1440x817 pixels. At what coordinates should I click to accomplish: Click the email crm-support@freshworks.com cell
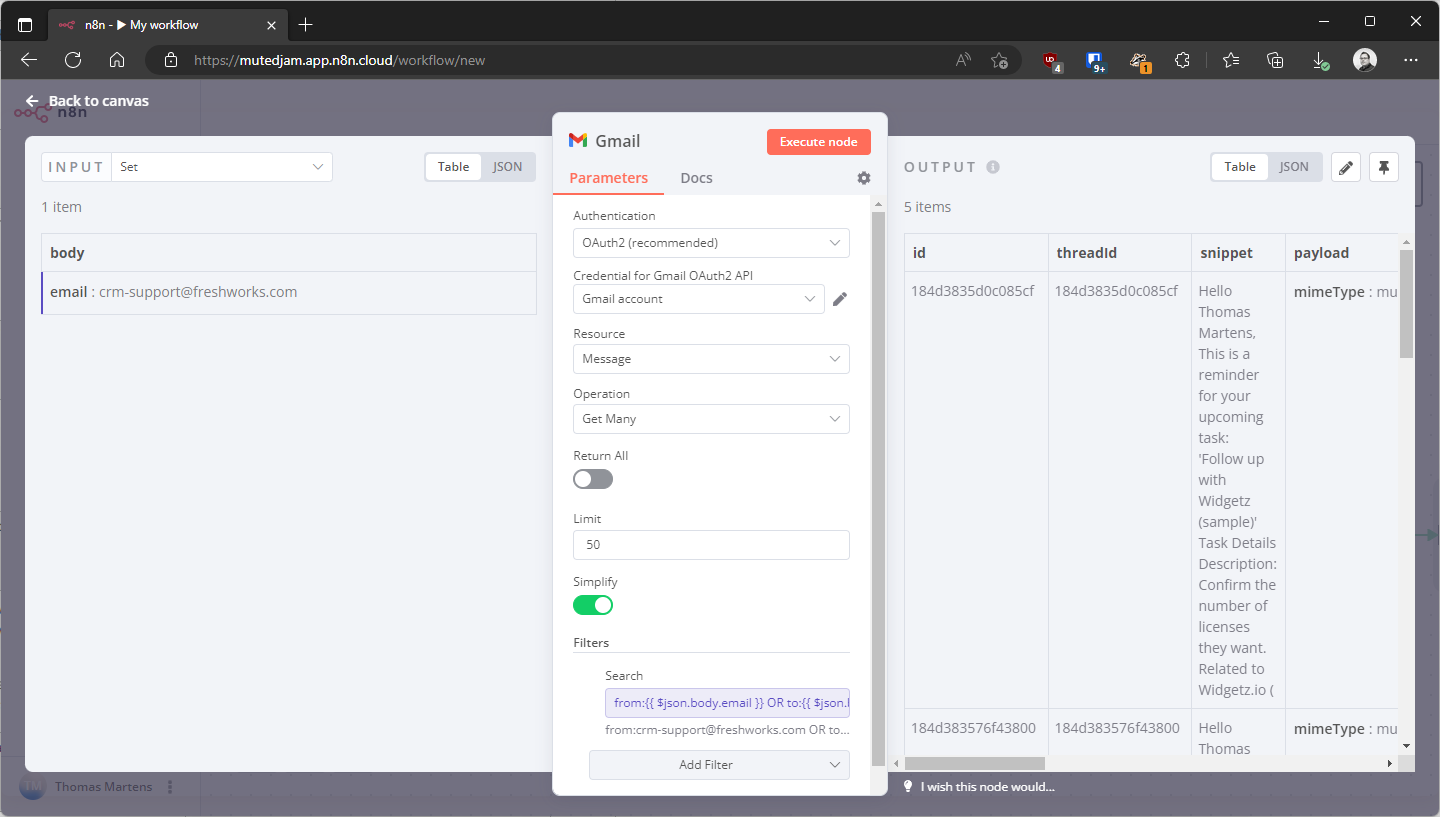pos(289,293)
